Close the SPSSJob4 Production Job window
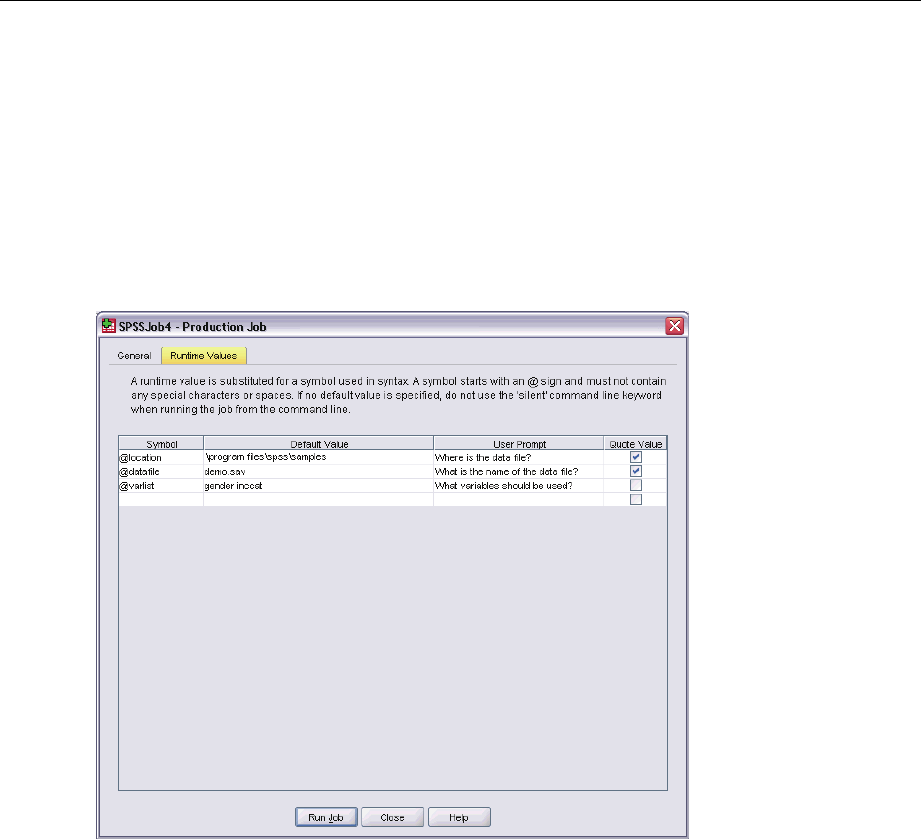The image size is (921, 839). click(x=674, y=326)
